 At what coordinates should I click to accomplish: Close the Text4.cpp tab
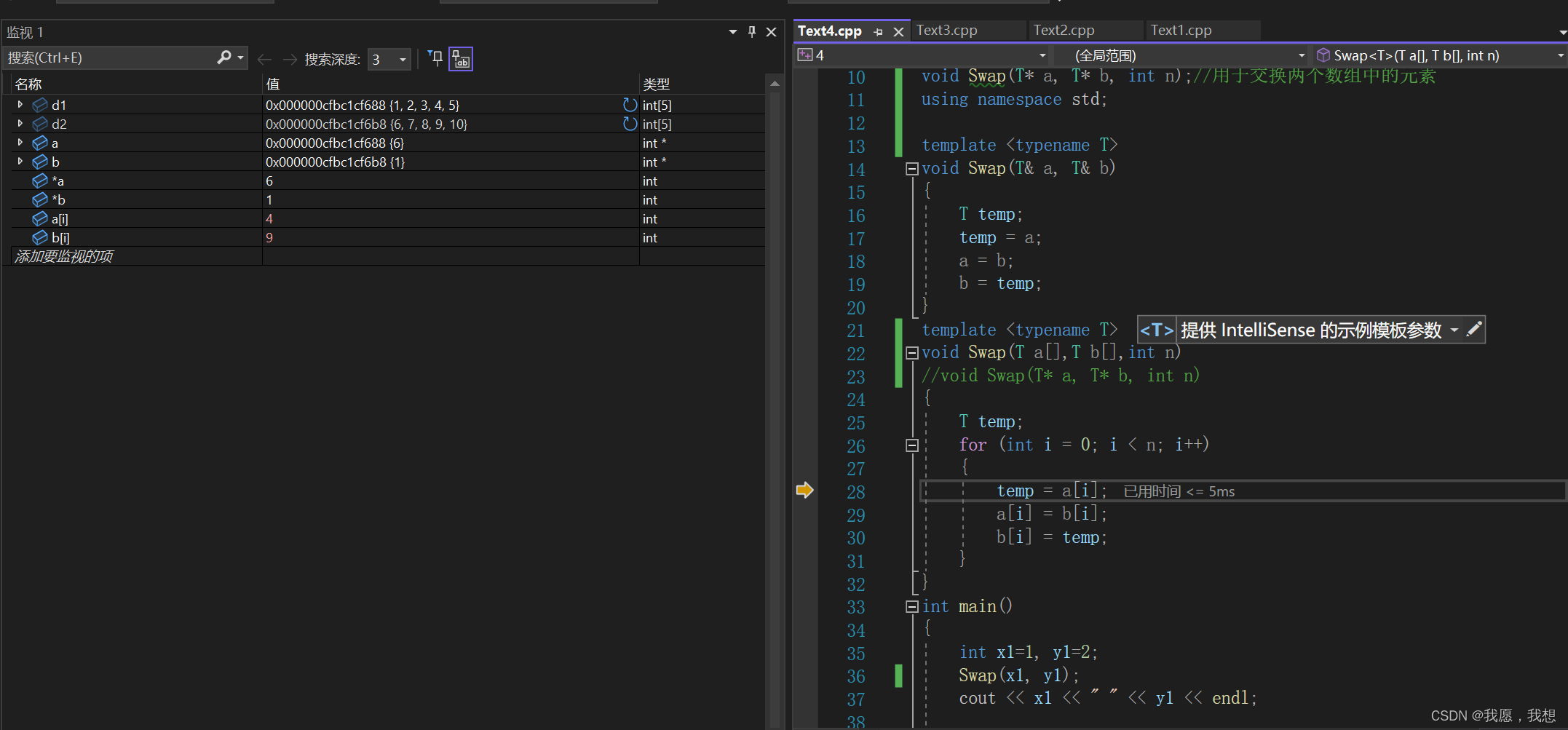point(898,32)
